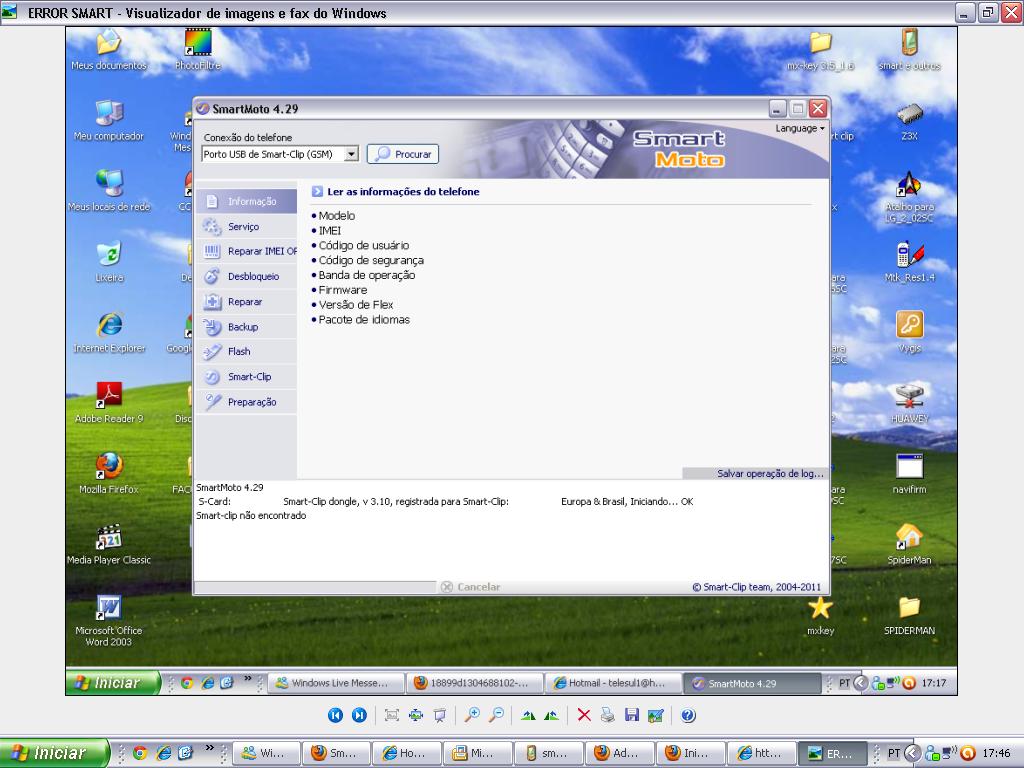Expand the Conexão do telefone dropdown
The width and height of the screenshot is (1024, 768).
coord(351,154)
